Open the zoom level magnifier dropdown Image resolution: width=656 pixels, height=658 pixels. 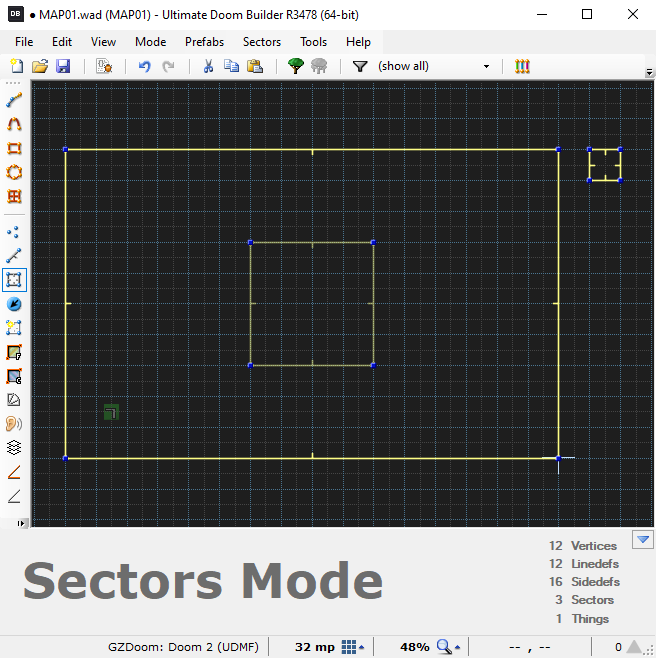coord(448,647)
